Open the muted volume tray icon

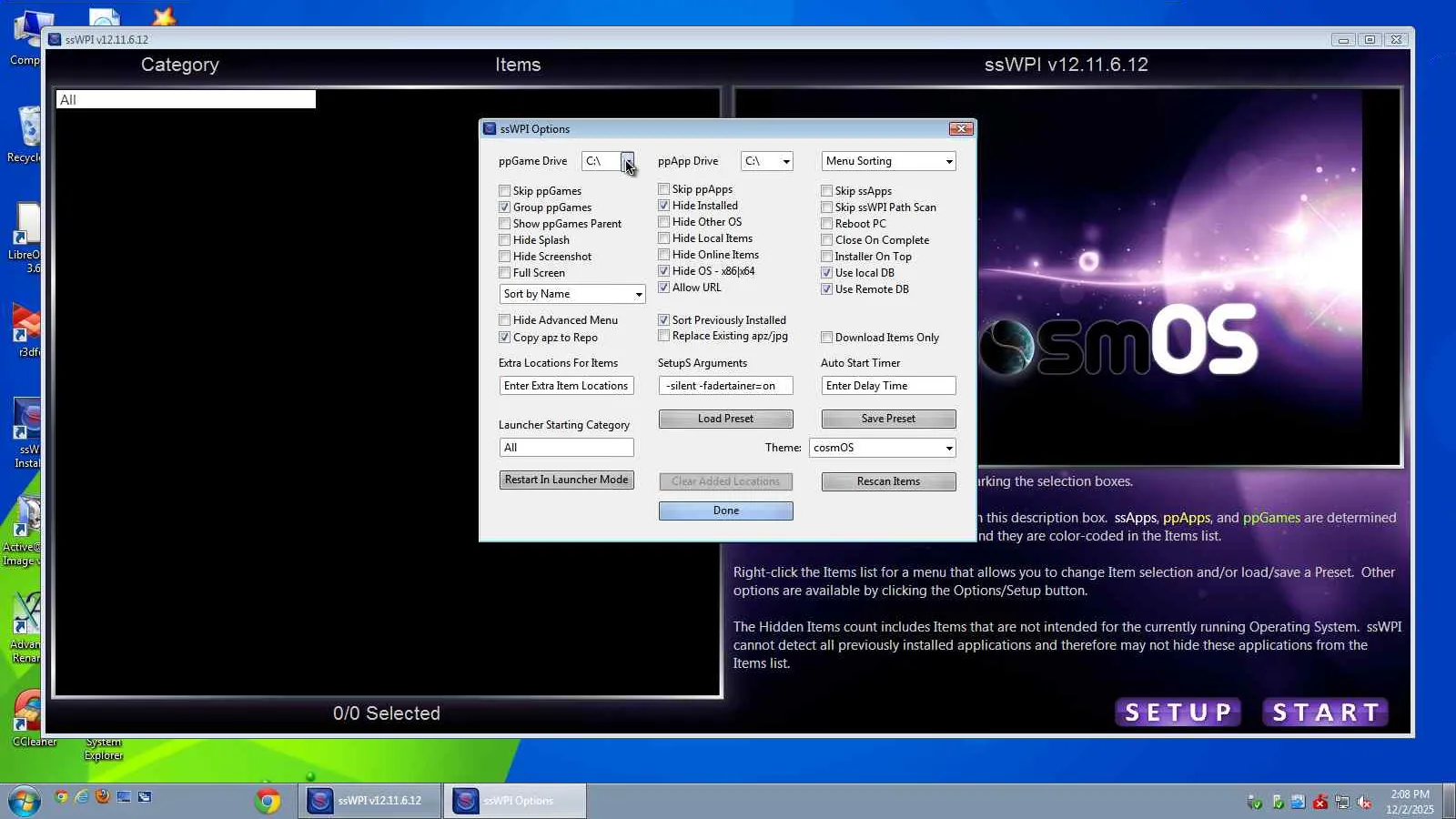1363,802
